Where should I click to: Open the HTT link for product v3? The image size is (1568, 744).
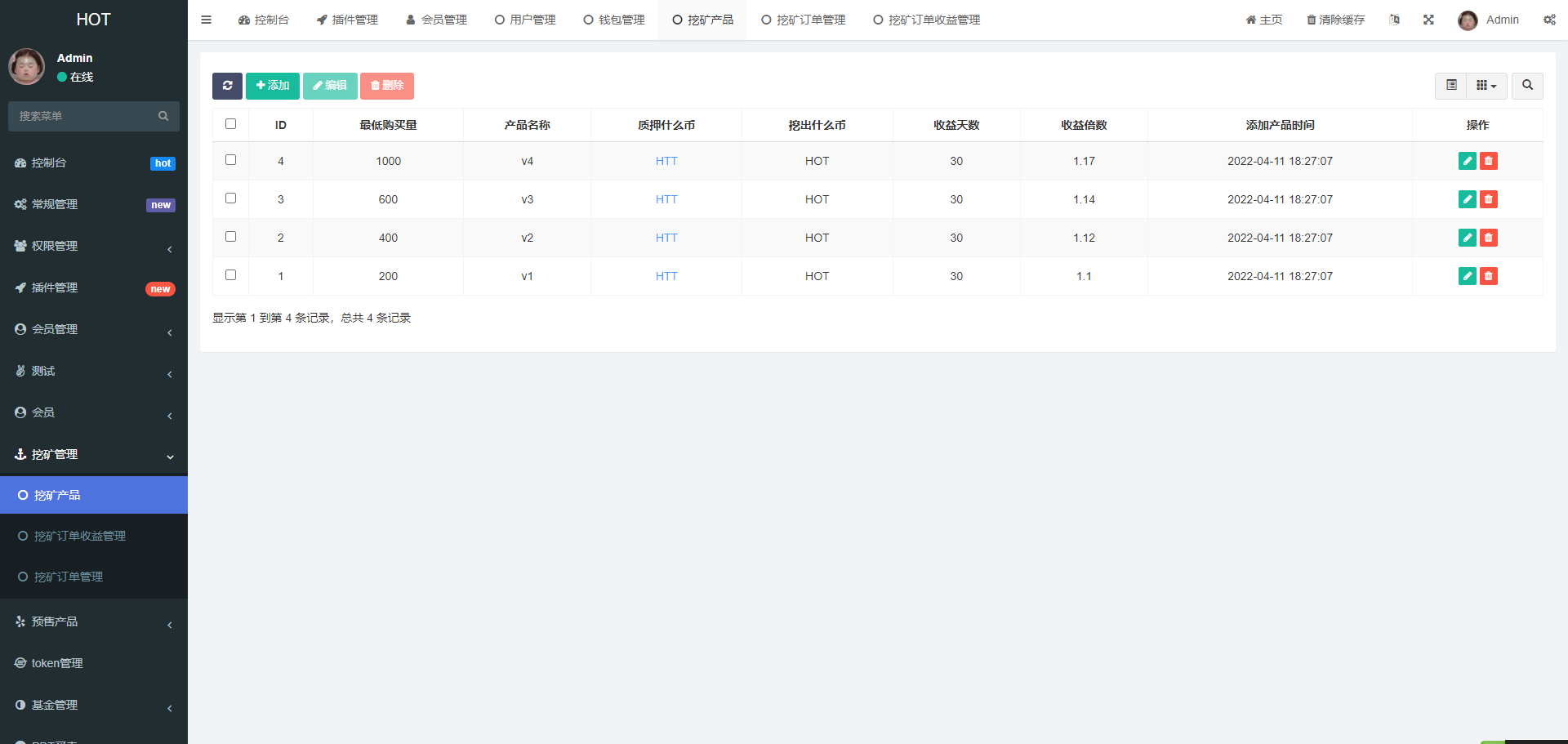(666, 198)
